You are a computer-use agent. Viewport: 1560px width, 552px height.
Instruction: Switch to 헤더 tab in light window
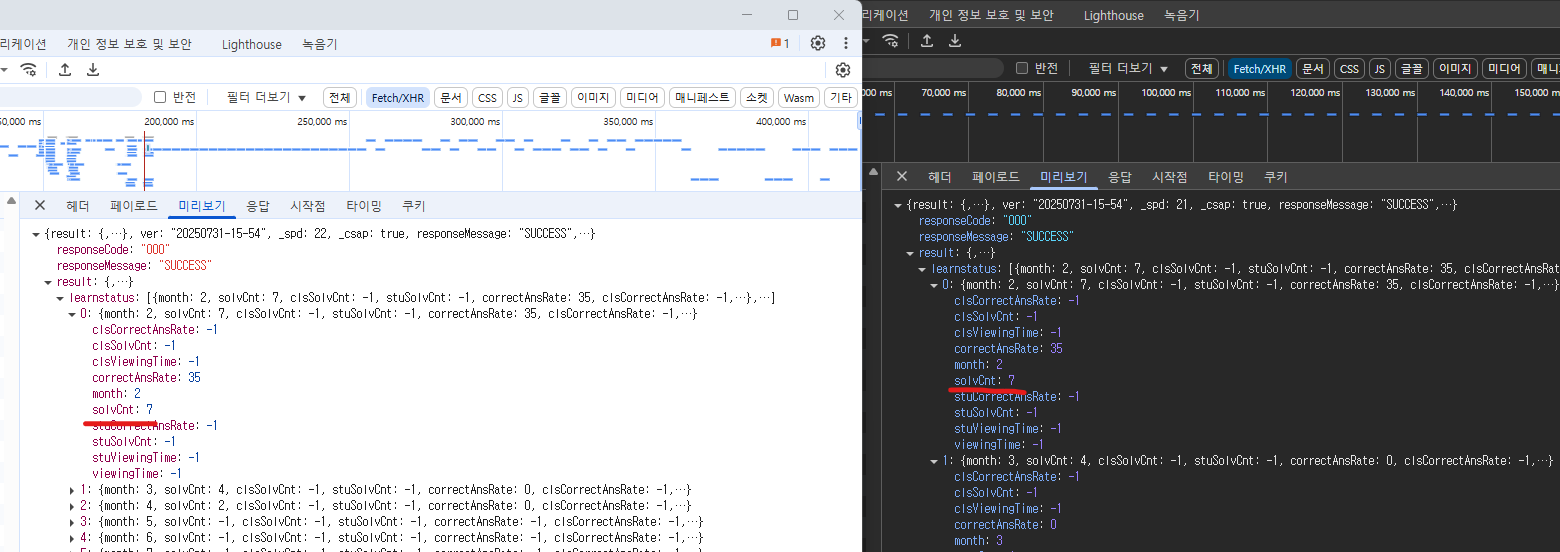(x=78, y=206)
